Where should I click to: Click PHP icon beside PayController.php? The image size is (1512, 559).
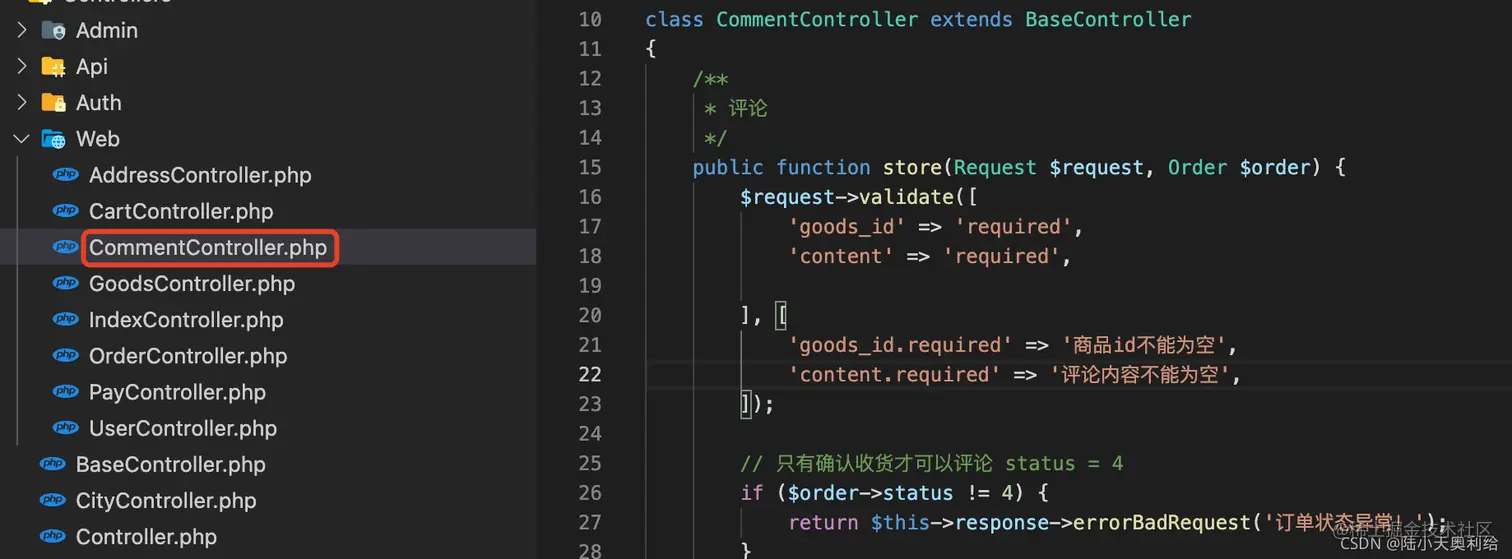tap(66, 391)
